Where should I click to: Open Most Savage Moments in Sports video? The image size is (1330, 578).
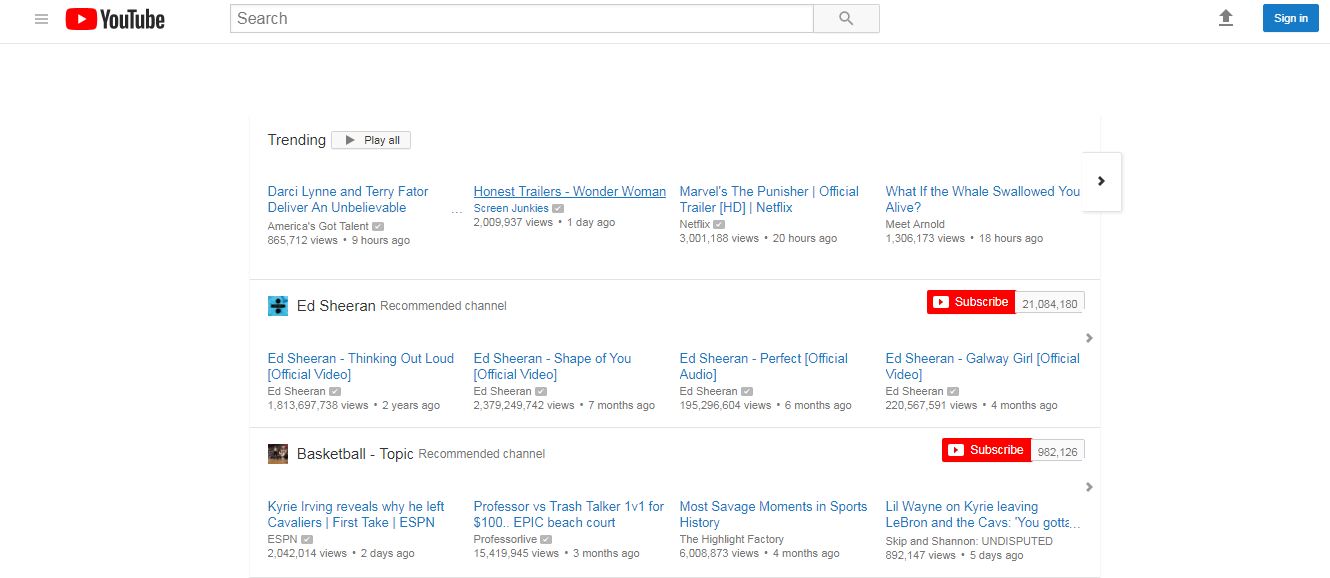[x=773, y=514]
